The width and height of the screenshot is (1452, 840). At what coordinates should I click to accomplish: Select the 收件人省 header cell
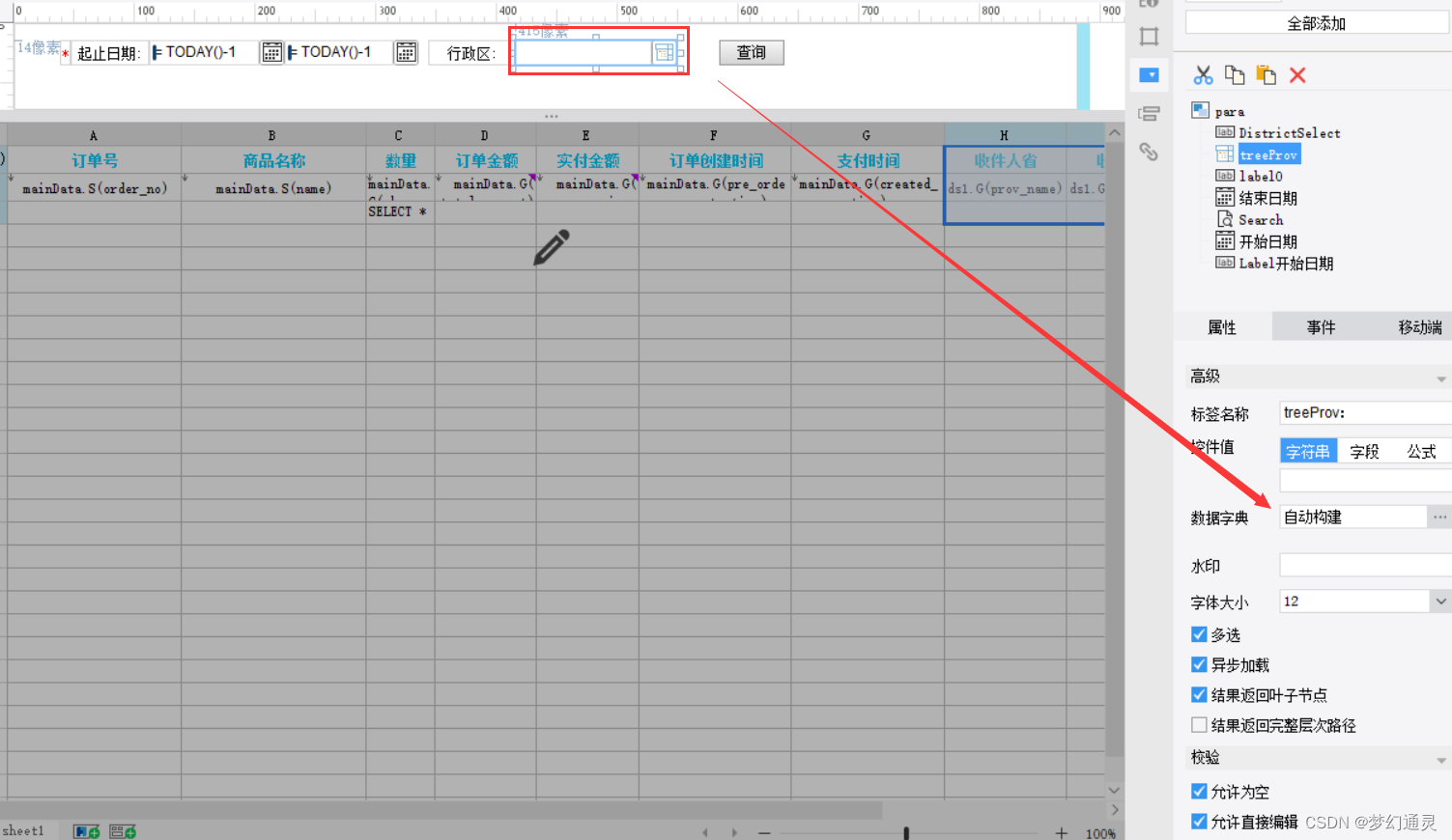pyautogui.click(x=1005, y=160)
